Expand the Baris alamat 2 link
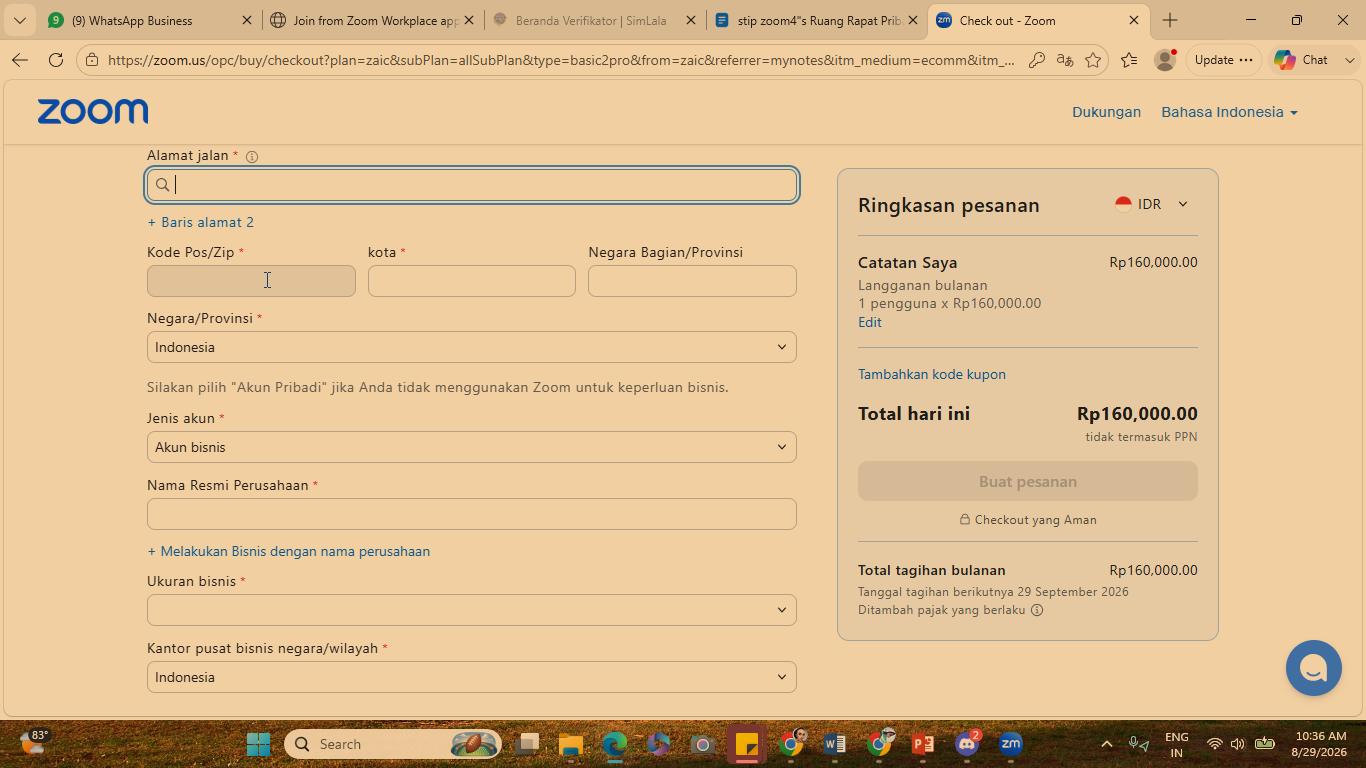This screenshot has height=768, width=1366. tap(200, 222)
